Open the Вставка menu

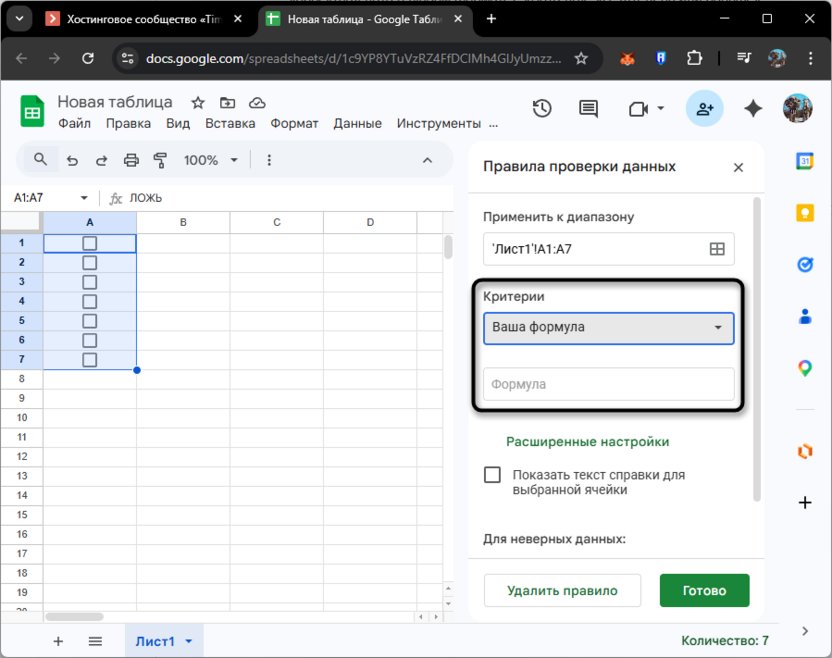[230, 123]
